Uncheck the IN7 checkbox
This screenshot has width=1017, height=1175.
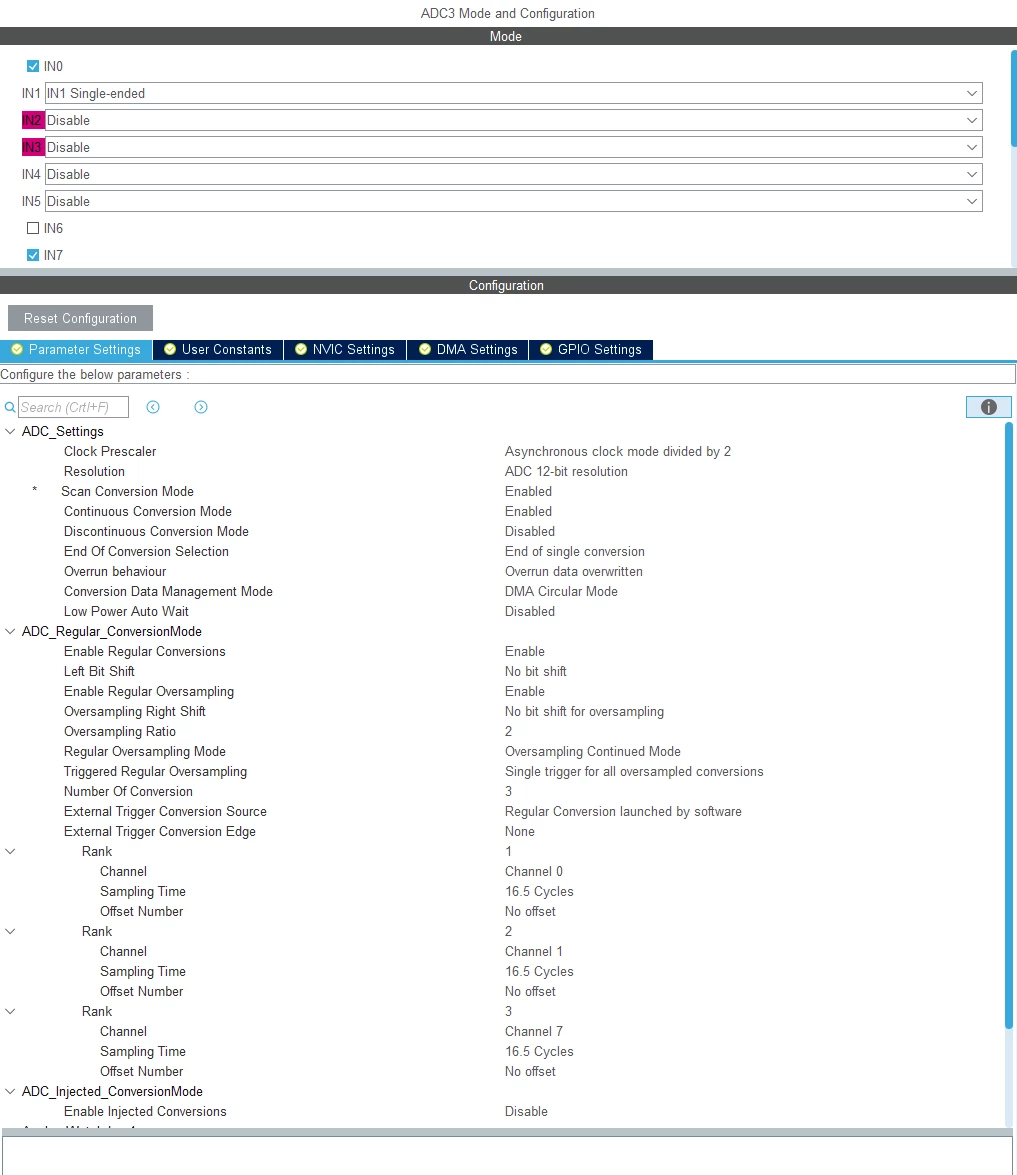[x=33, y=256]
